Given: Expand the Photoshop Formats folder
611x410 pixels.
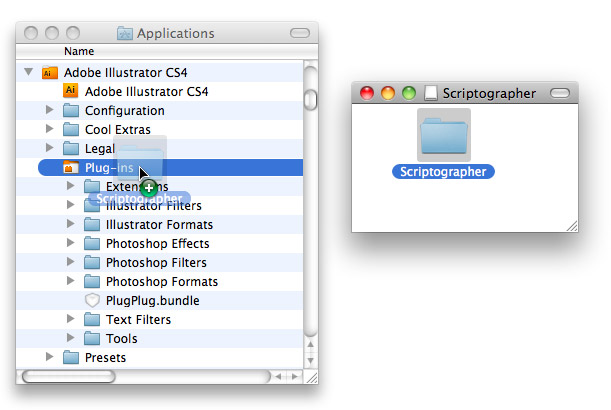Looking at the screenshot, I should [71, 281].
